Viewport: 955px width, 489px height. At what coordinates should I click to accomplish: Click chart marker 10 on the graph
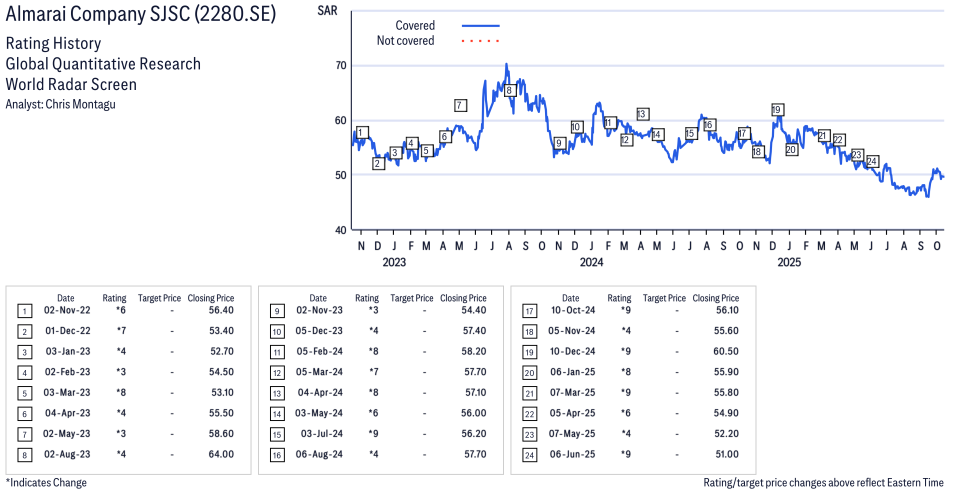tap(576, 127)
